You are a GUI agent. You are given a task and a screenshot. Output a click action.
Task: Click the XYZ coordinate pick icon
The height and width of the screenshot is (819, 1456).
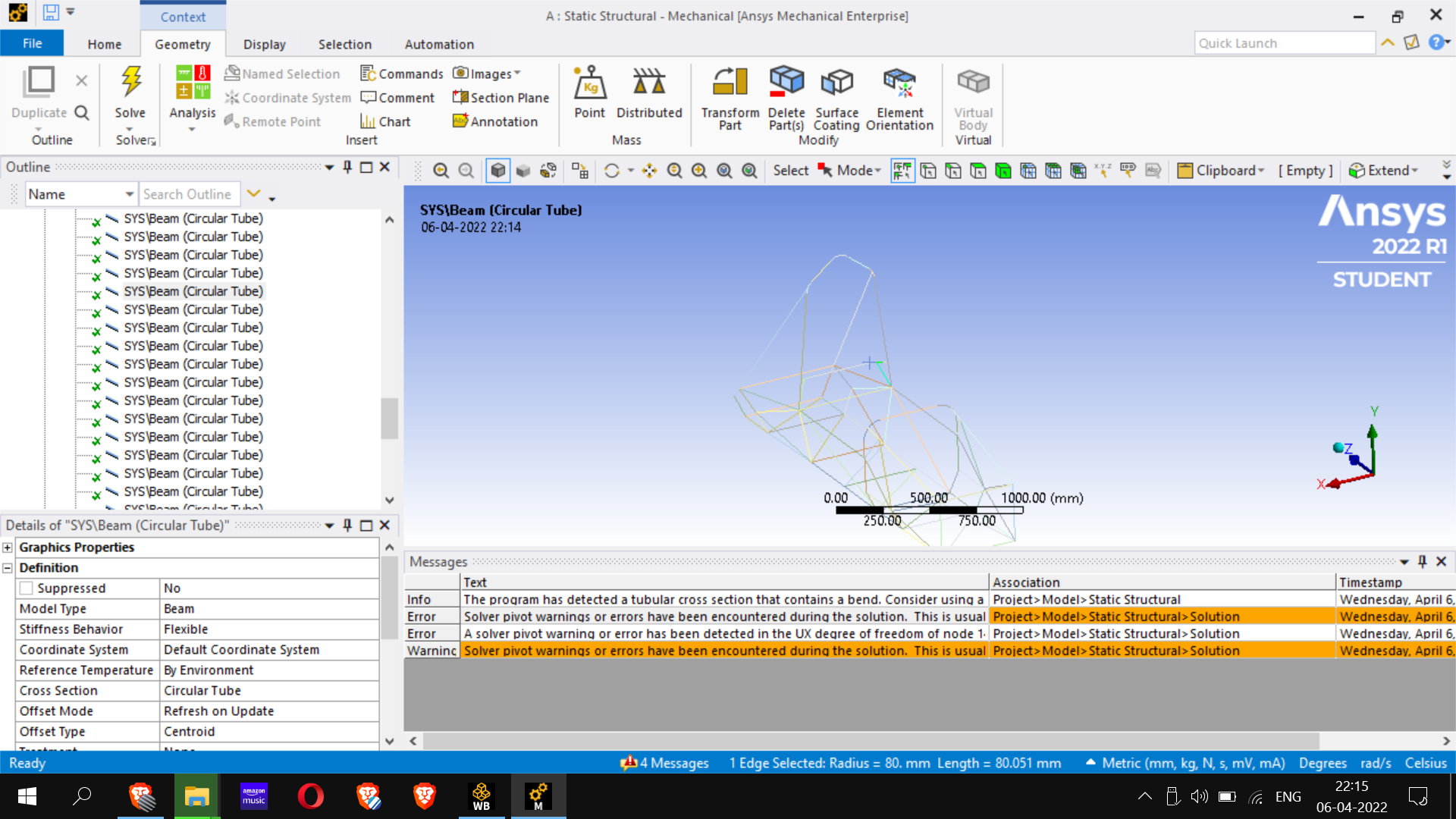1103,171
